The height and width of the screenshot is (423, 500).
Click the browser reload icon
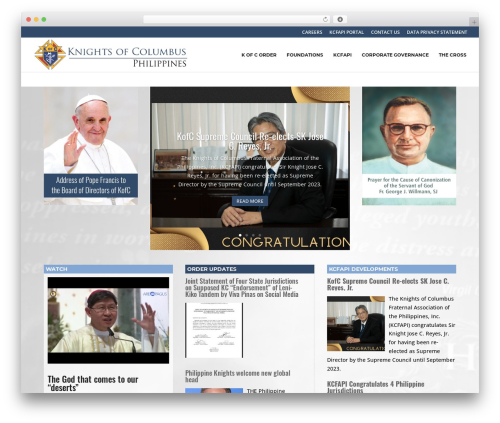coord(325,20)
